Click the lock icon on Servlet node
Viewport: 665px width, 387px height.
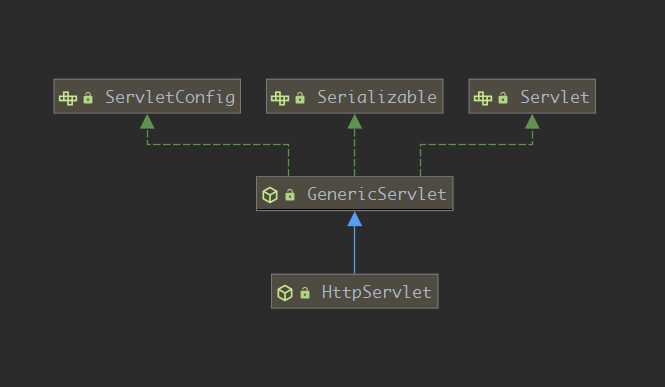tap(503, 98)
